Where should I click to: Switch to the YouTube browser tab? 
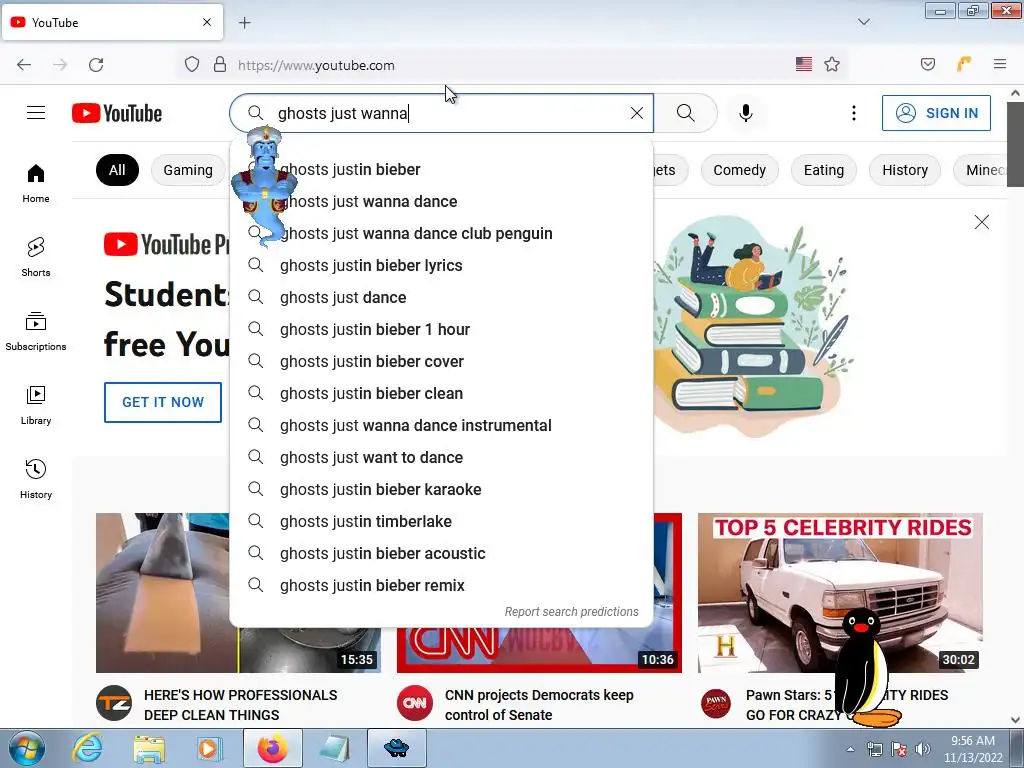pos(112,22)
